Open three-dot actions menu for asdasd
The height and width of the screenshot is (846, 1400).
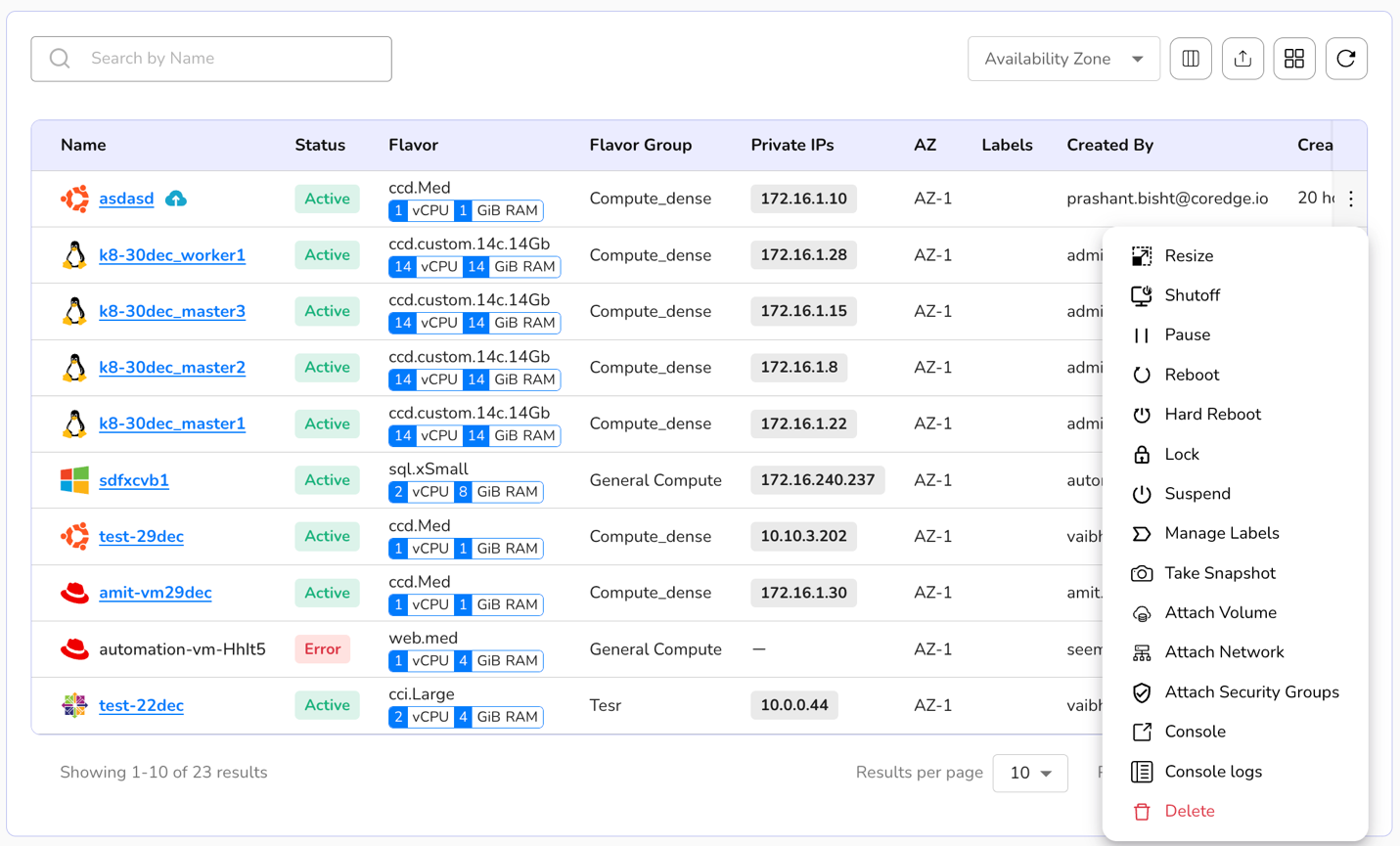click(1351, 199)
